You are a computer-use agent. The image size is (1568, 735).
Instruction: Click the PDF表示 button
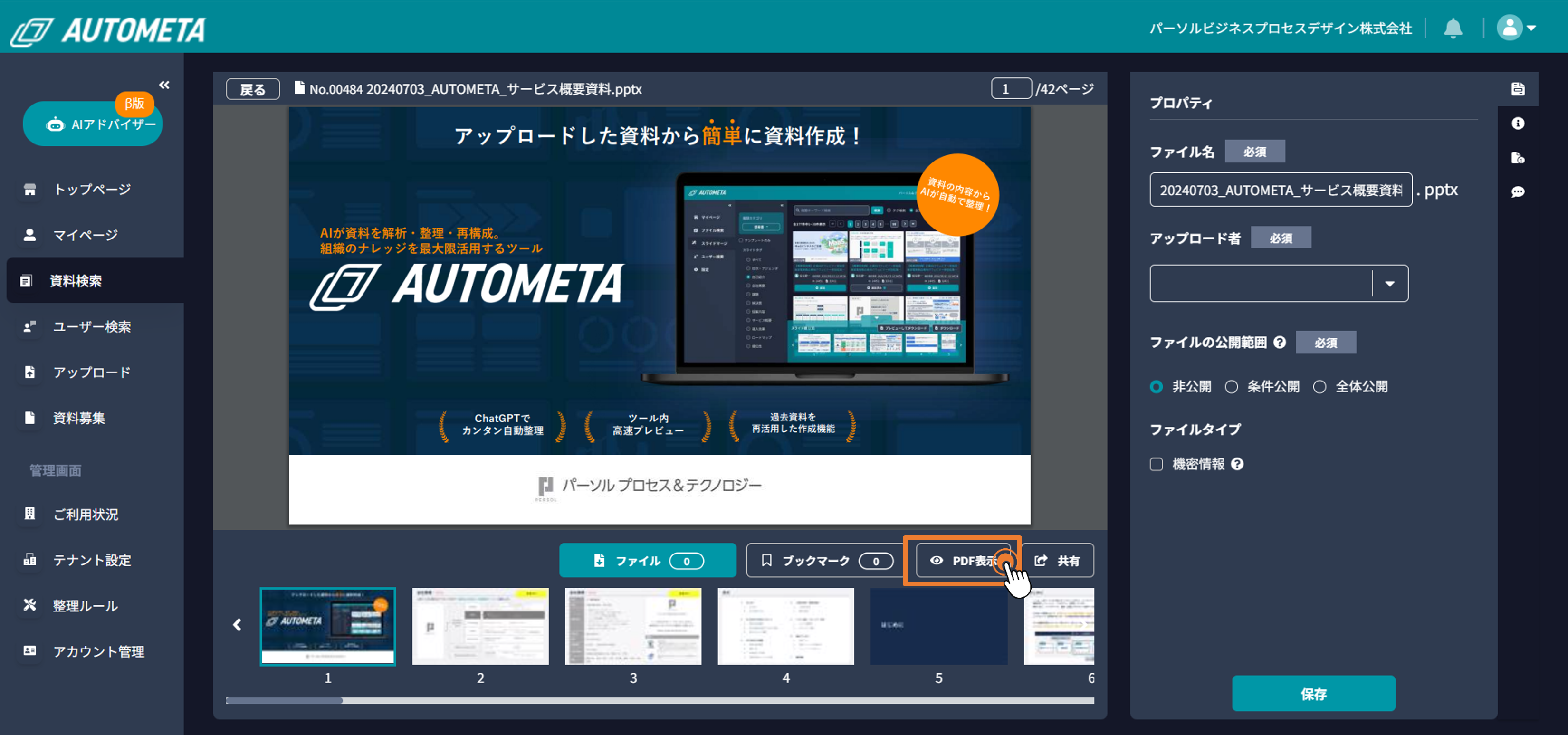(x=964, y=560)
